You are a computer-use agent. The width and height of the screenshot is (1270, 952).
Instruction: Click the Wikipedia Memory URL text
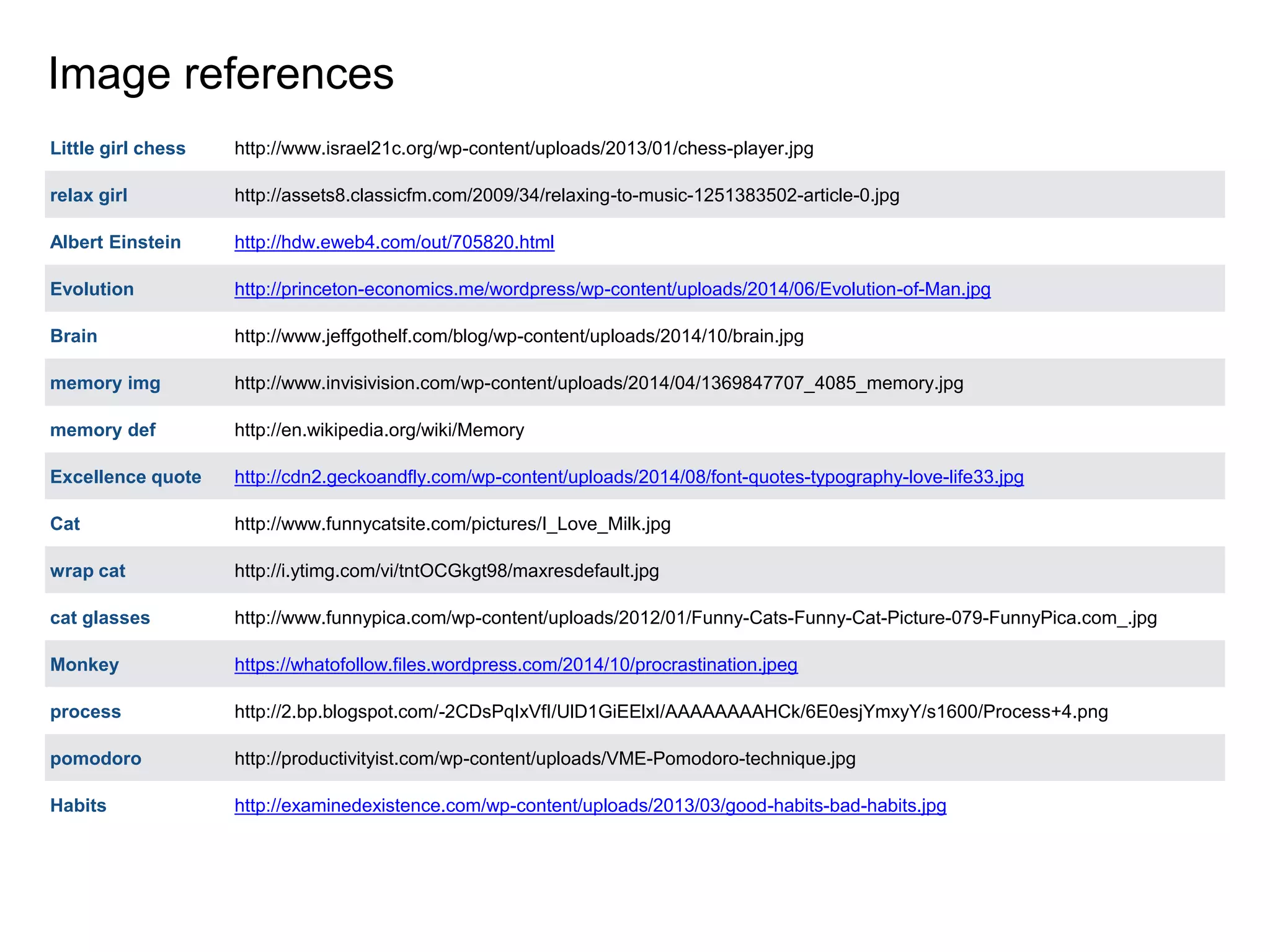pyautogui.click(x=379, y=430)
